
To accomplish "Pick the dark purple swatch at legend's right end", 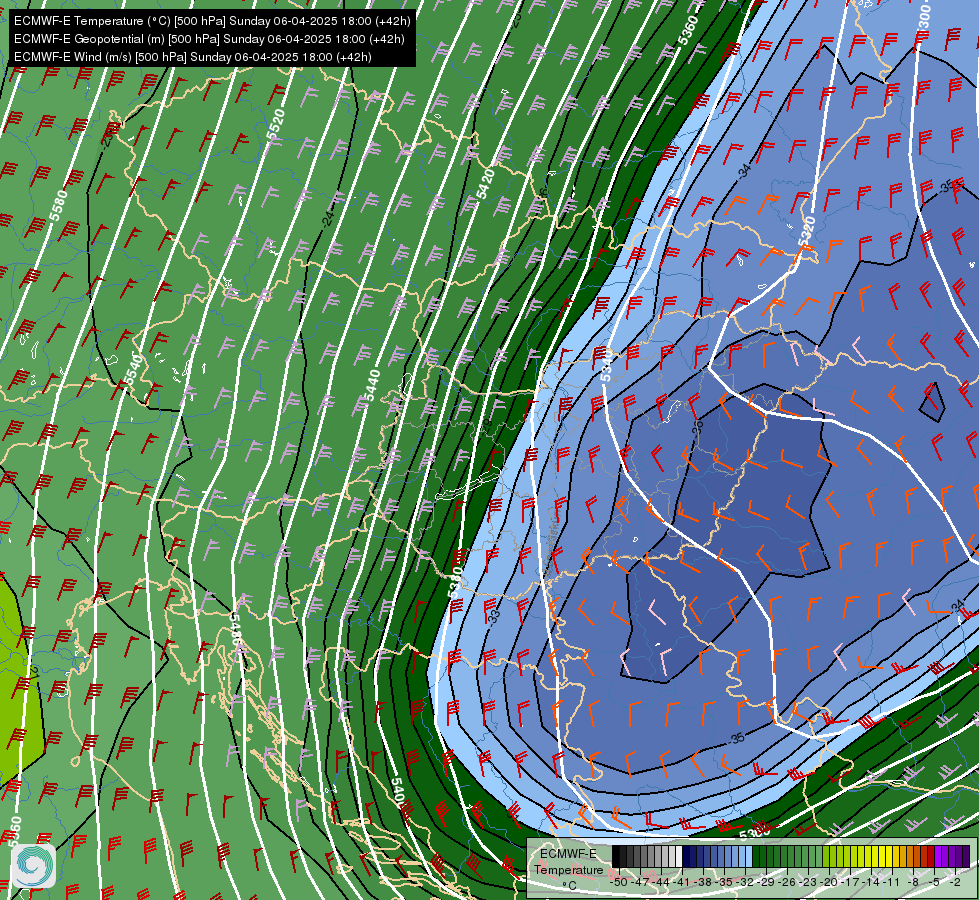I will [966, 856].
